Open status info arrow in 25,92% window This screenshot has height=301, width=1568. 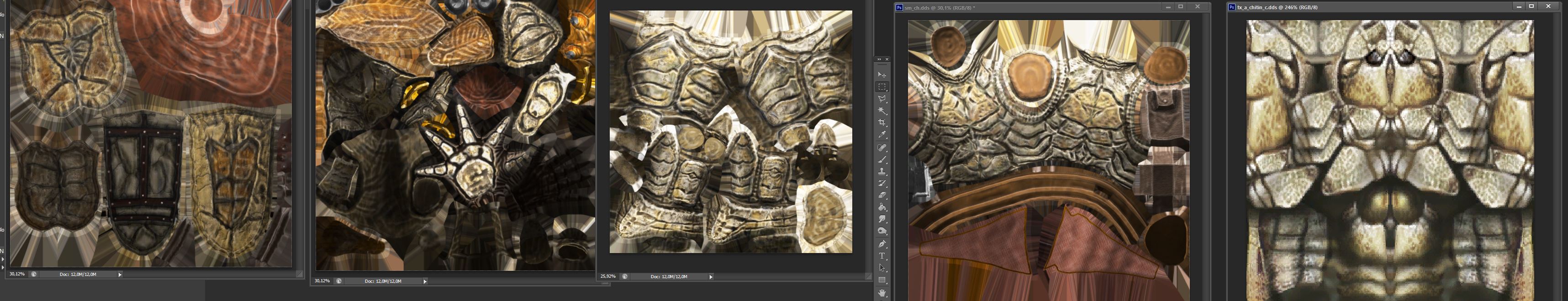click(711, 277)
